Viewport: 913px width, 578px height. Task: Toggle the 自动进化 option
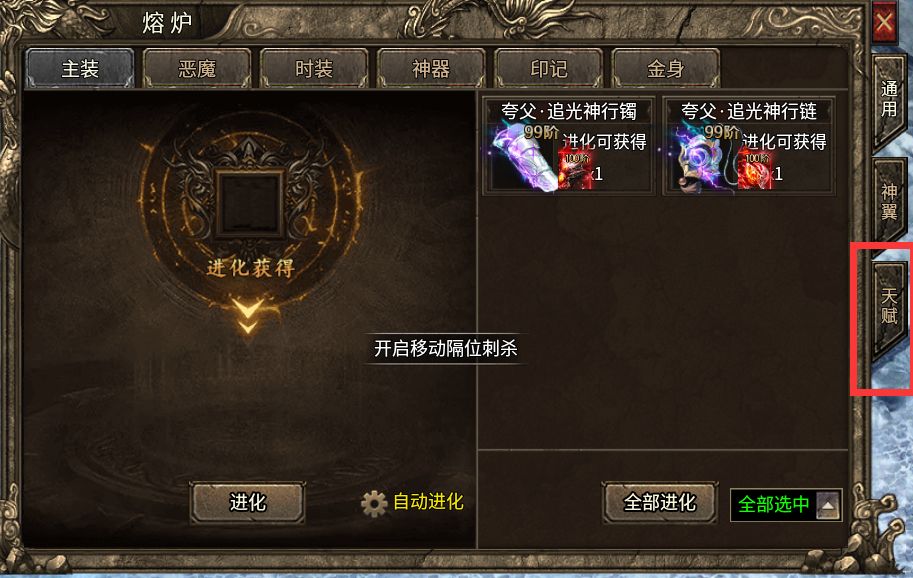tap(428, 502)
